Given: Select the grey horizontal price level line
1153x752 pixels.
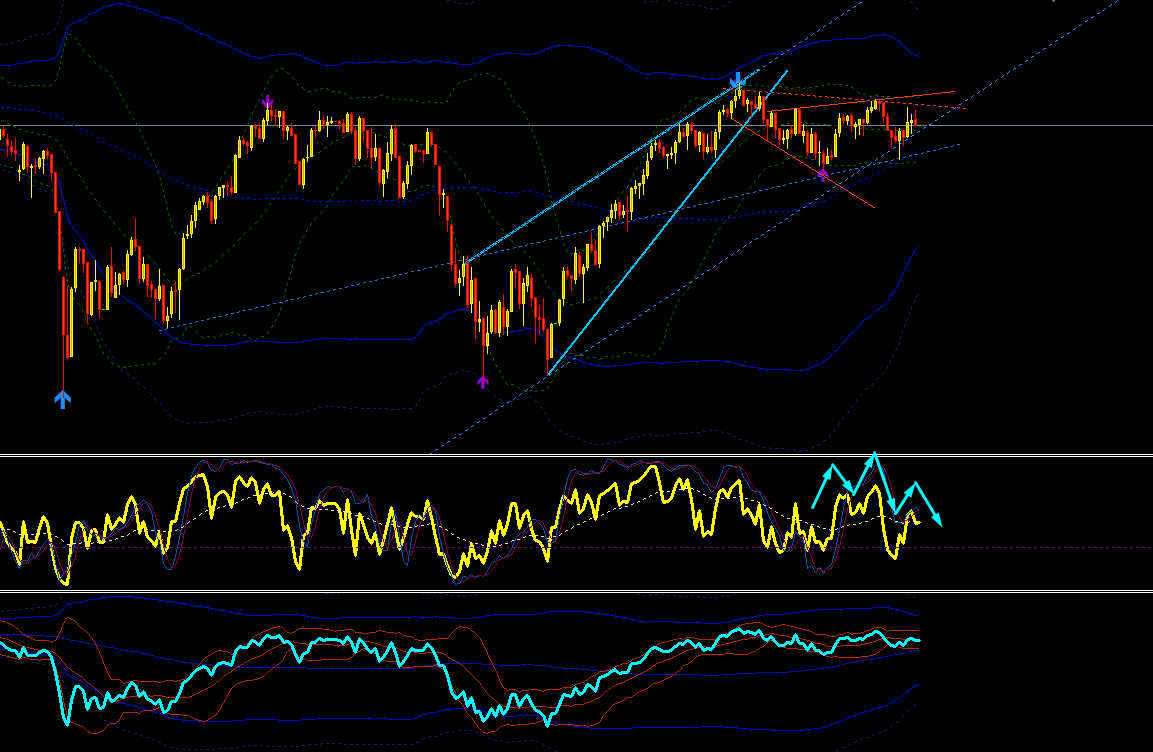Looking at the screenshot, I should click(576, 126).
